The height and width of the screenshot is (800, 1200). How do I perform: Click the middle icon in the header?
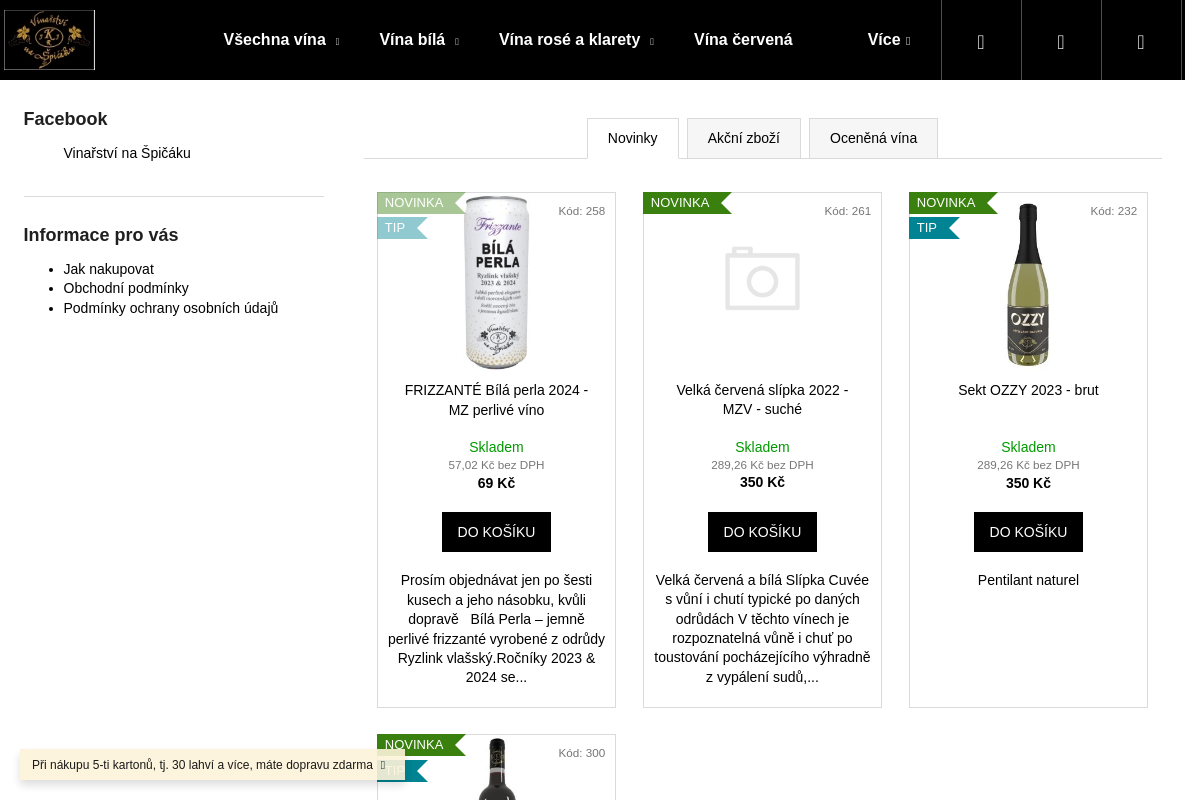(1061, 41)
